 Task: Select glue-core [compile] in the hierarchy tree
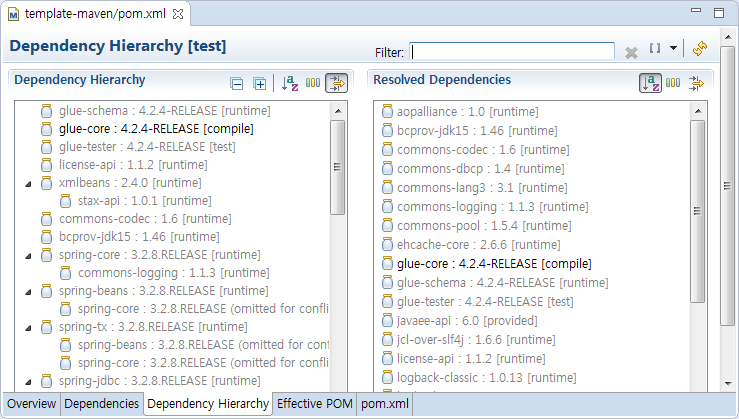[x=156, y=129]
